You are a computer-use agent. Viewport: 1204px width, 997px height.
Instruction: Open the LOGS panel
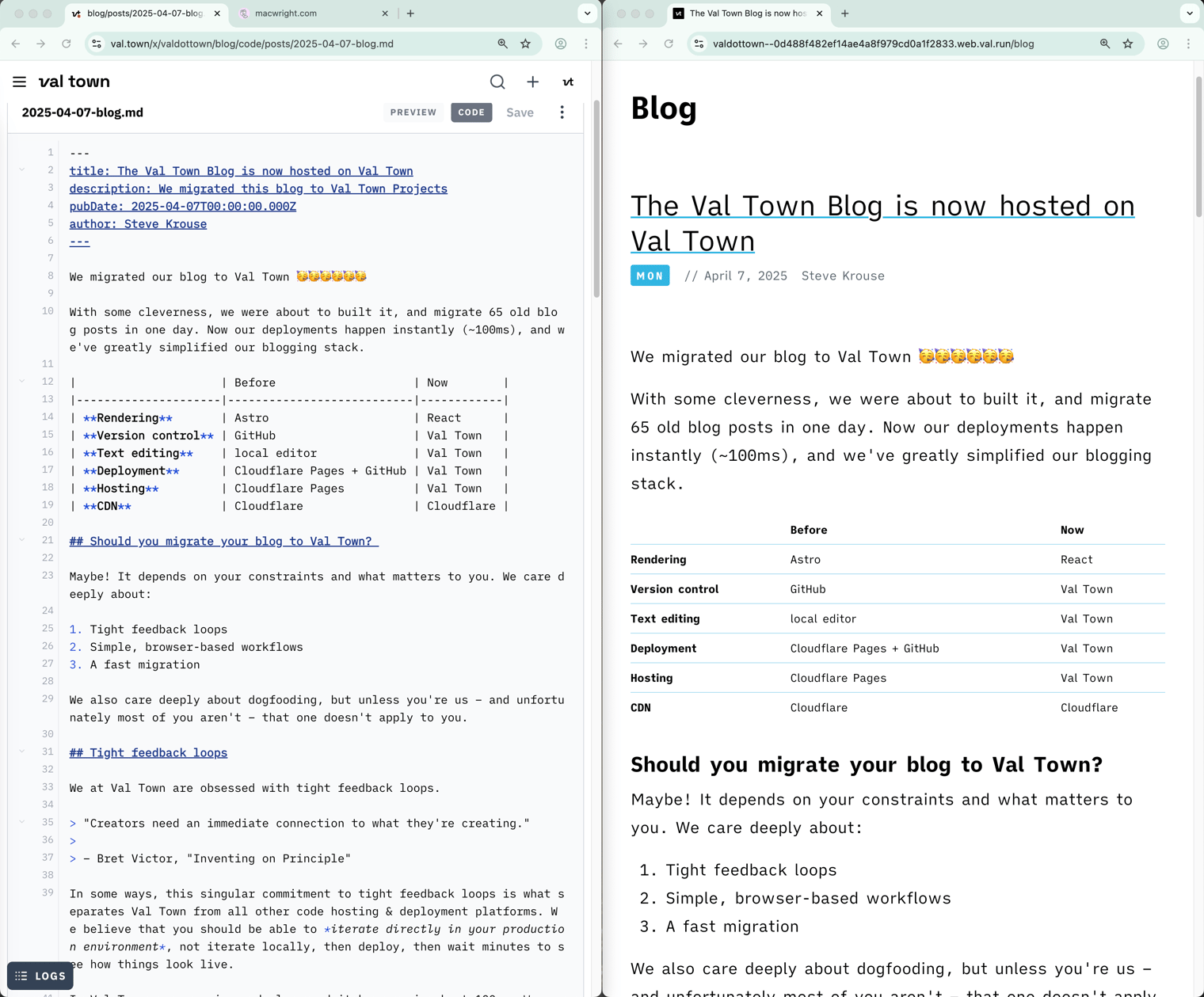click(x=40, y=976)
